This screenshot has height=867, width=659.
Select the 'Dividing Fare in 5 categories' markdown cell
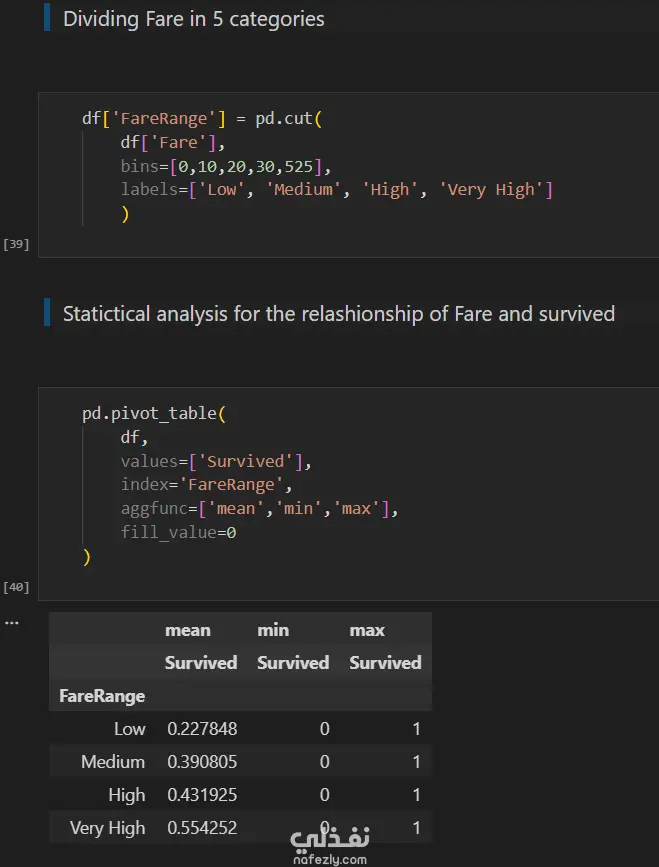coord(194,18)
